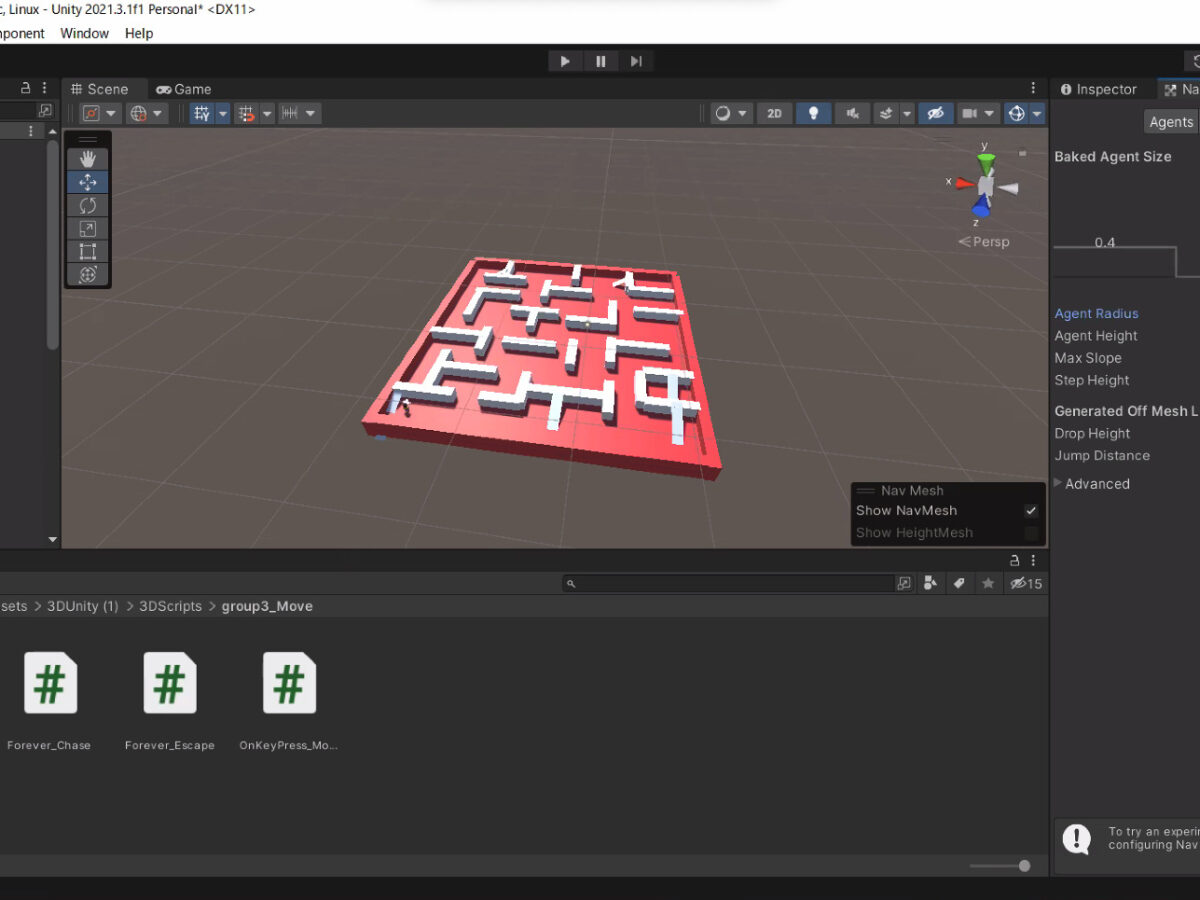
Task: Open the Window menu
Action: point(84,33)
